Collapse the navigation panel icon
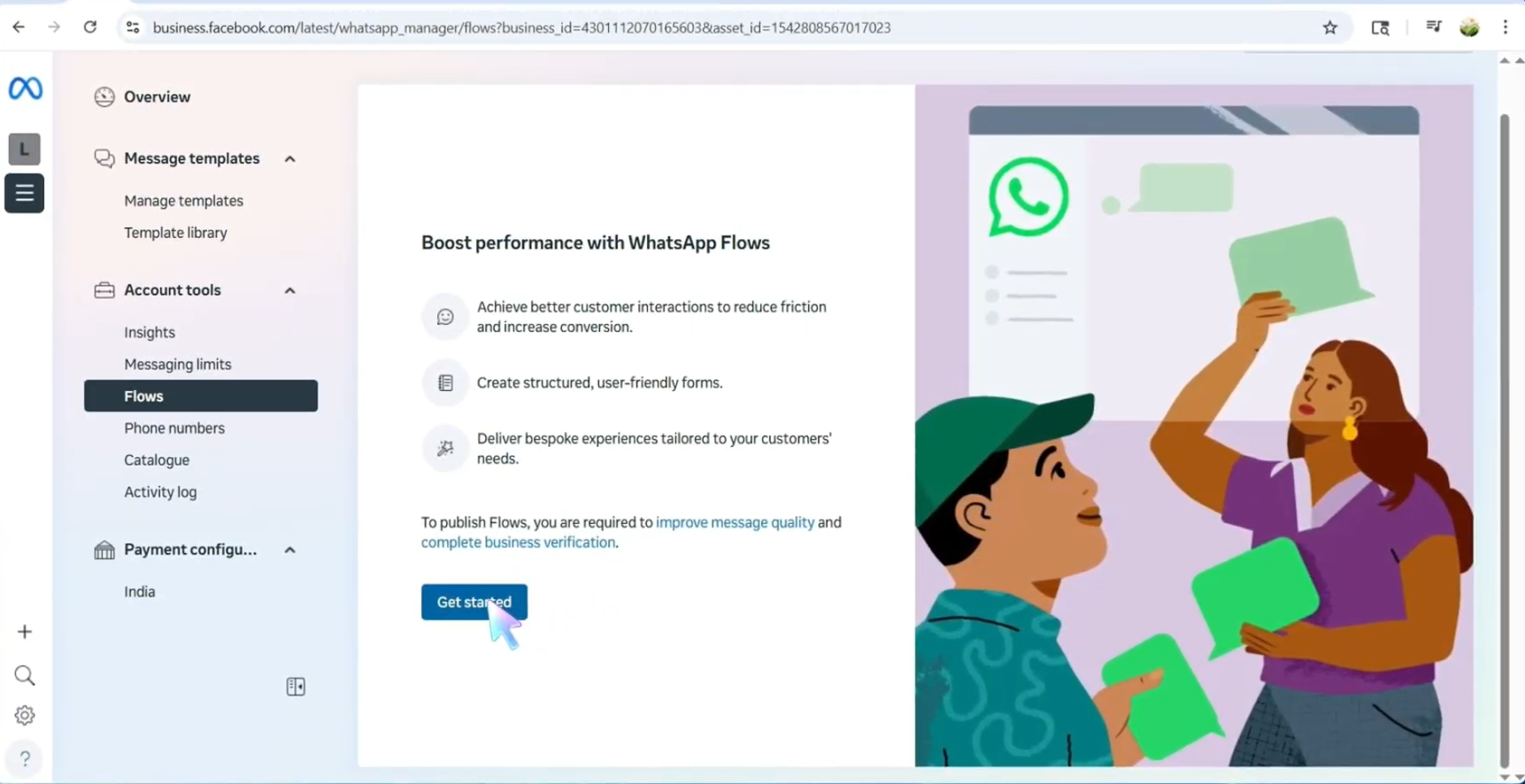This screenshot has width=1525, height=784. (x=296, y=687)
